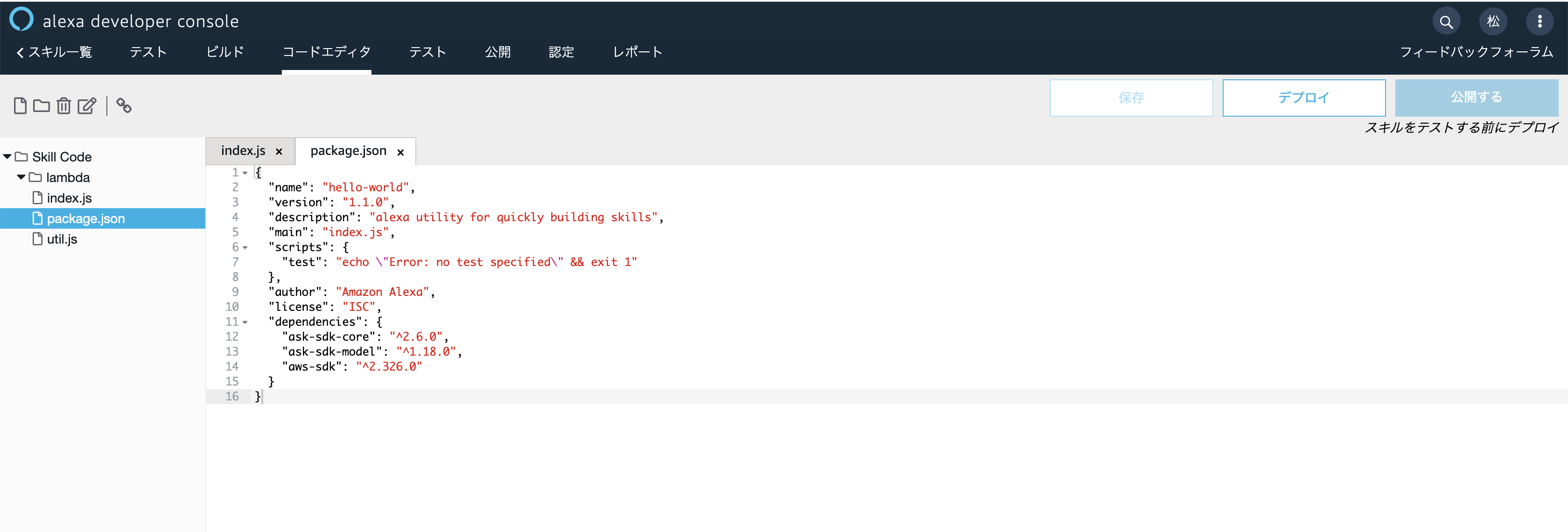Click the trash delete icon
1568x532 pixels.
tap(64, 106)
